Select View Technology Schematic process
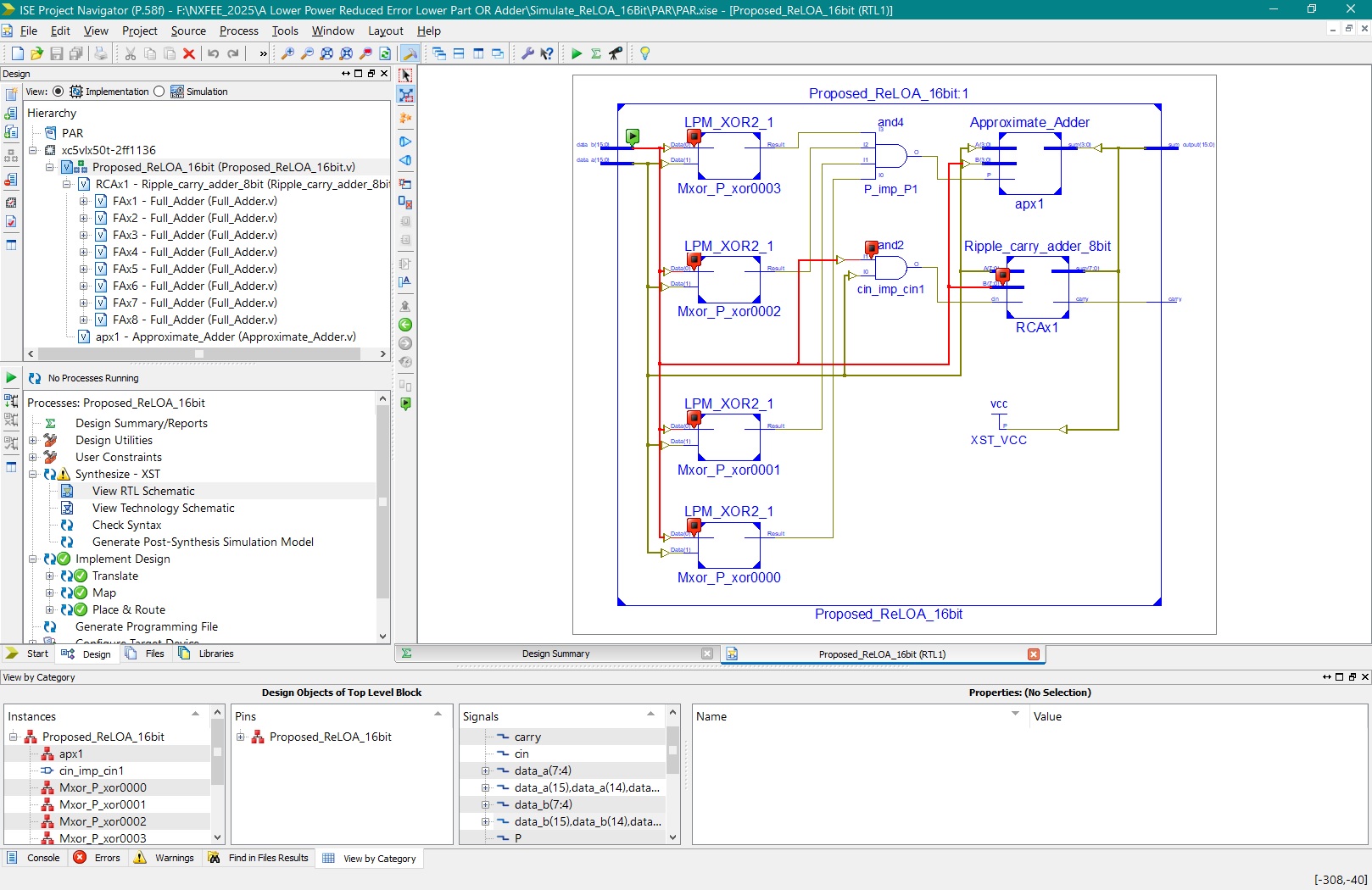This screenshot has height=890, width=1372. tap(163, 508)
